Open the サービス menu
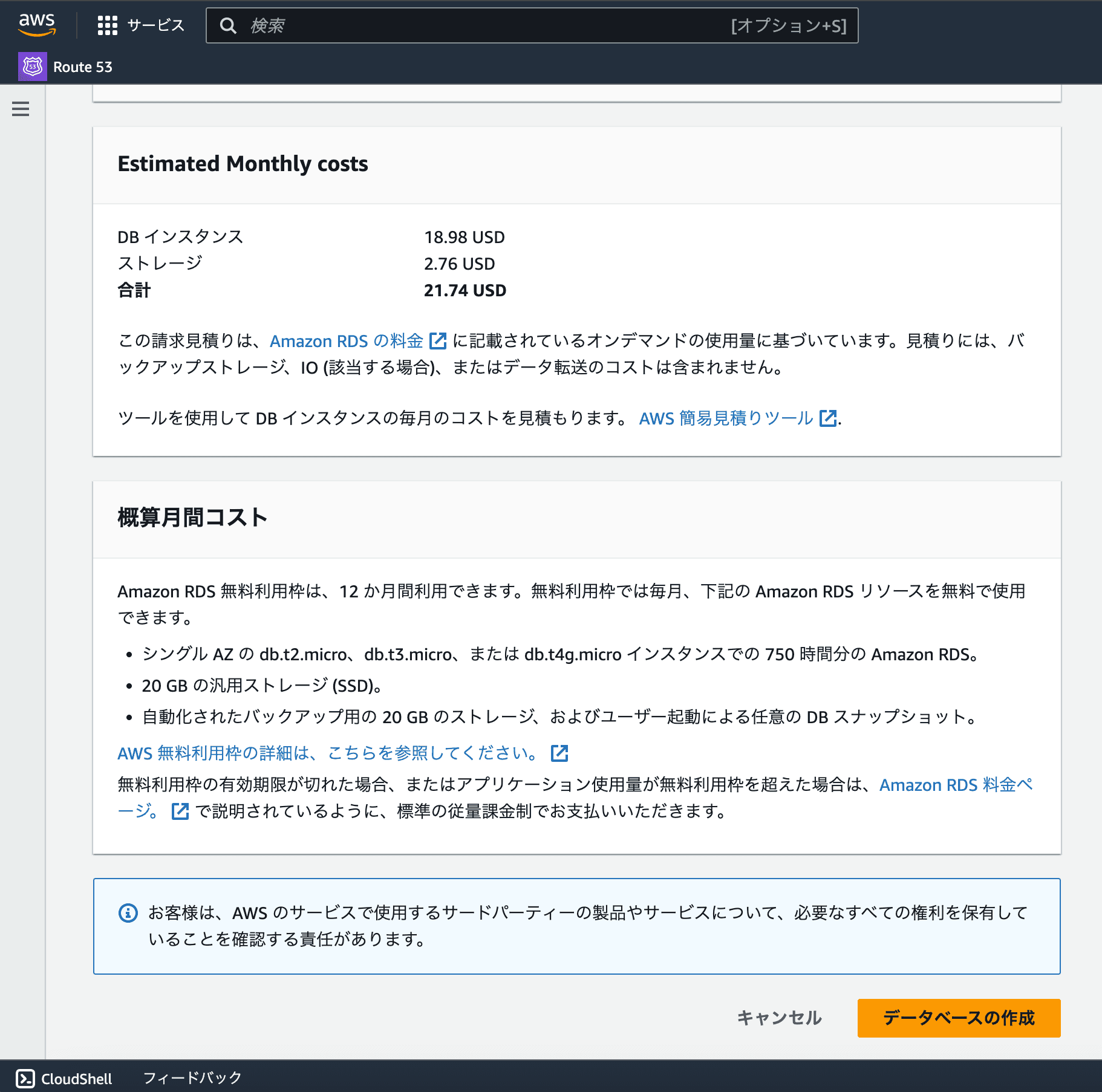 click(156, 25)
